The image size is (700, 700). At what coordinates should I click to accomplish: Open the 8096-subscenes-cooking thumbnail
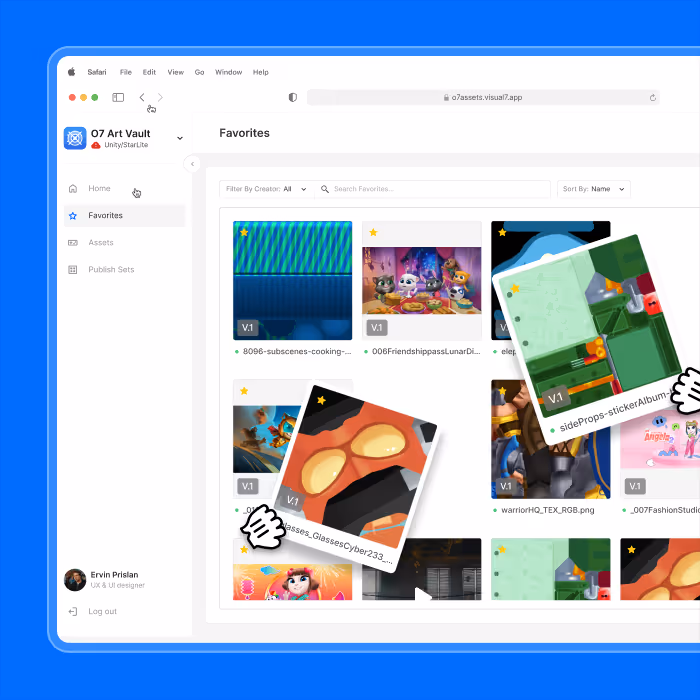click(292, 280)
